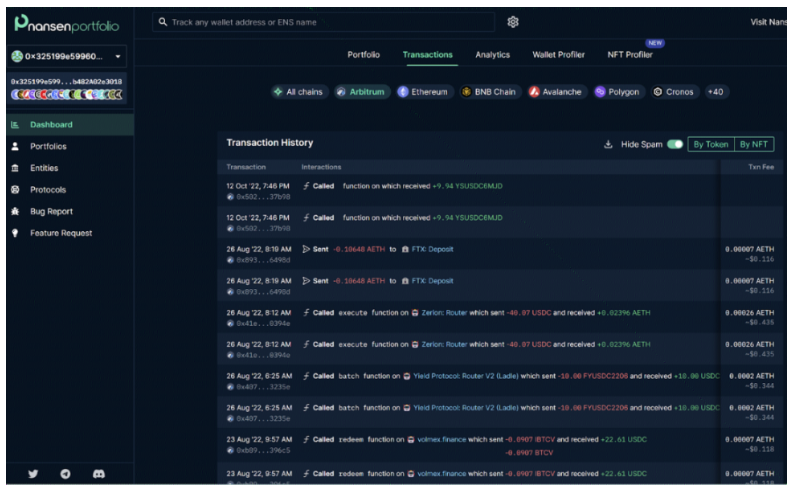
Task: Click the Avalanche logo icon
Action: click(534, 92)
